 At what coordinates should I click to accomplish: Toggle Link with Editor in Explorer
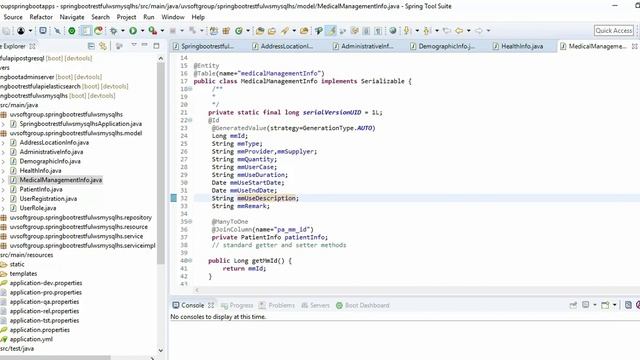click(103, 46)
